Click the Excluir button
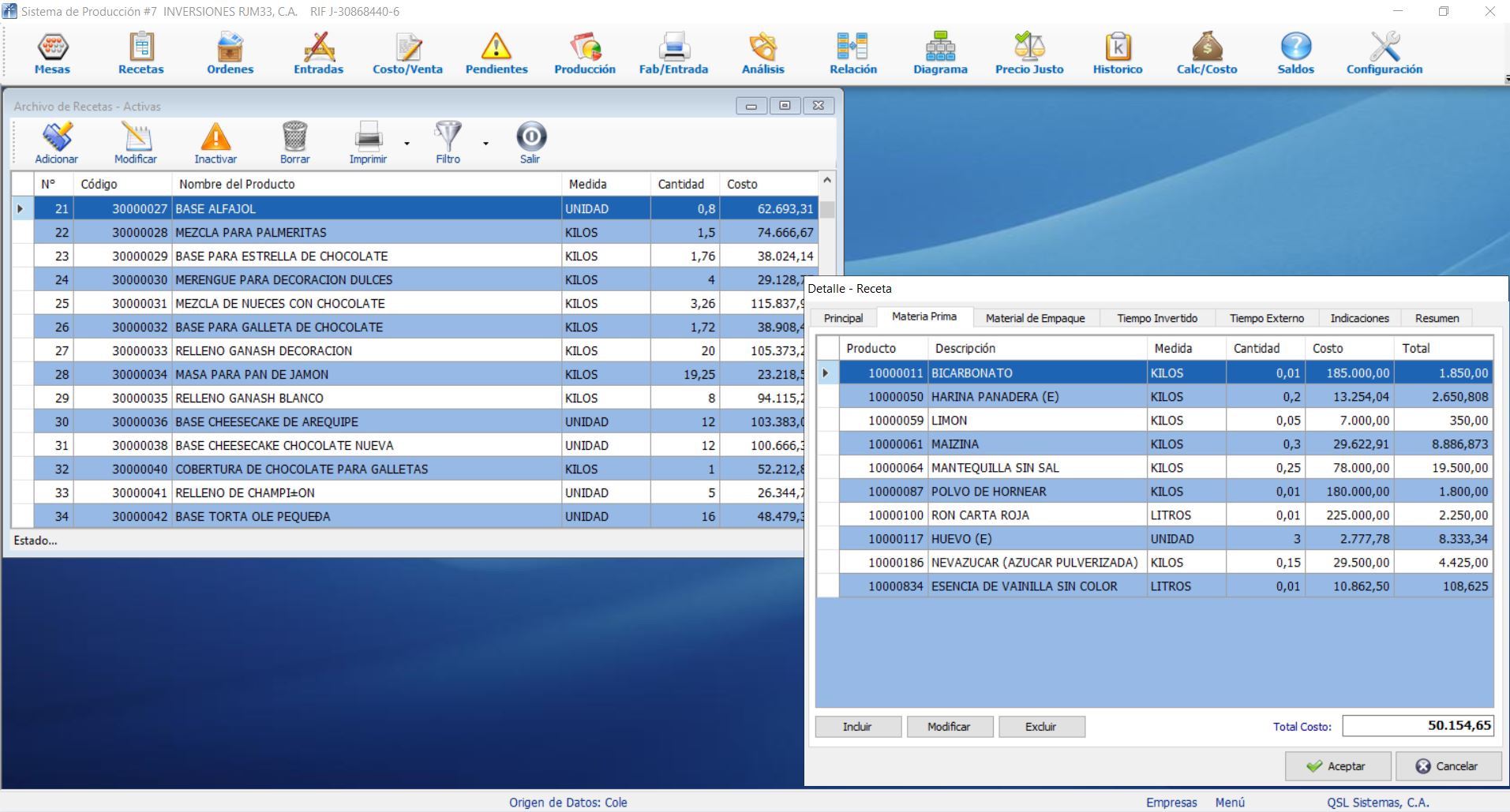The width and height of the screenshot is (1510, 812). [x=1041, y=727]
